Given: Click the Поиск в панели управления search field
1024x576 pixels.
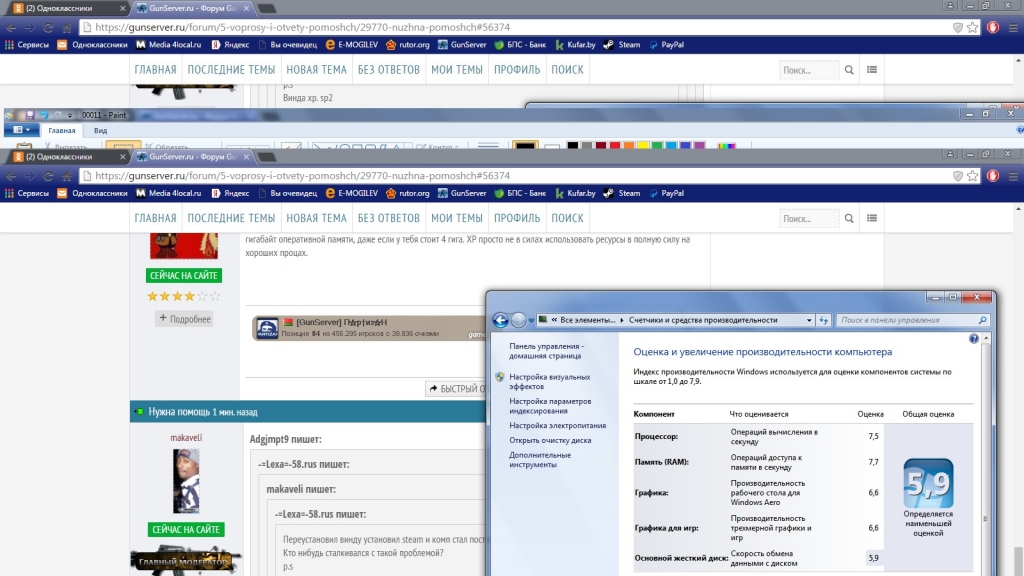Looking at the screenshot, I should coord(905,320).
